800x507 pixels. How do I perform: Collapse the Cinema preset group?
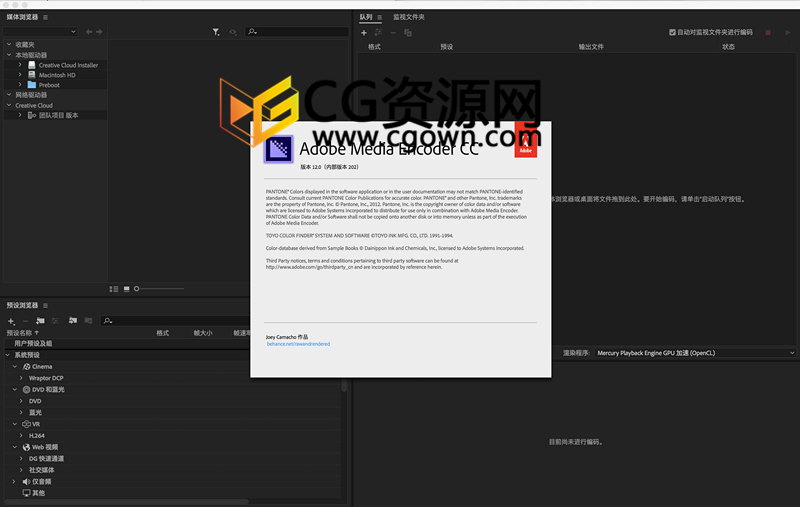pos(15,367)
